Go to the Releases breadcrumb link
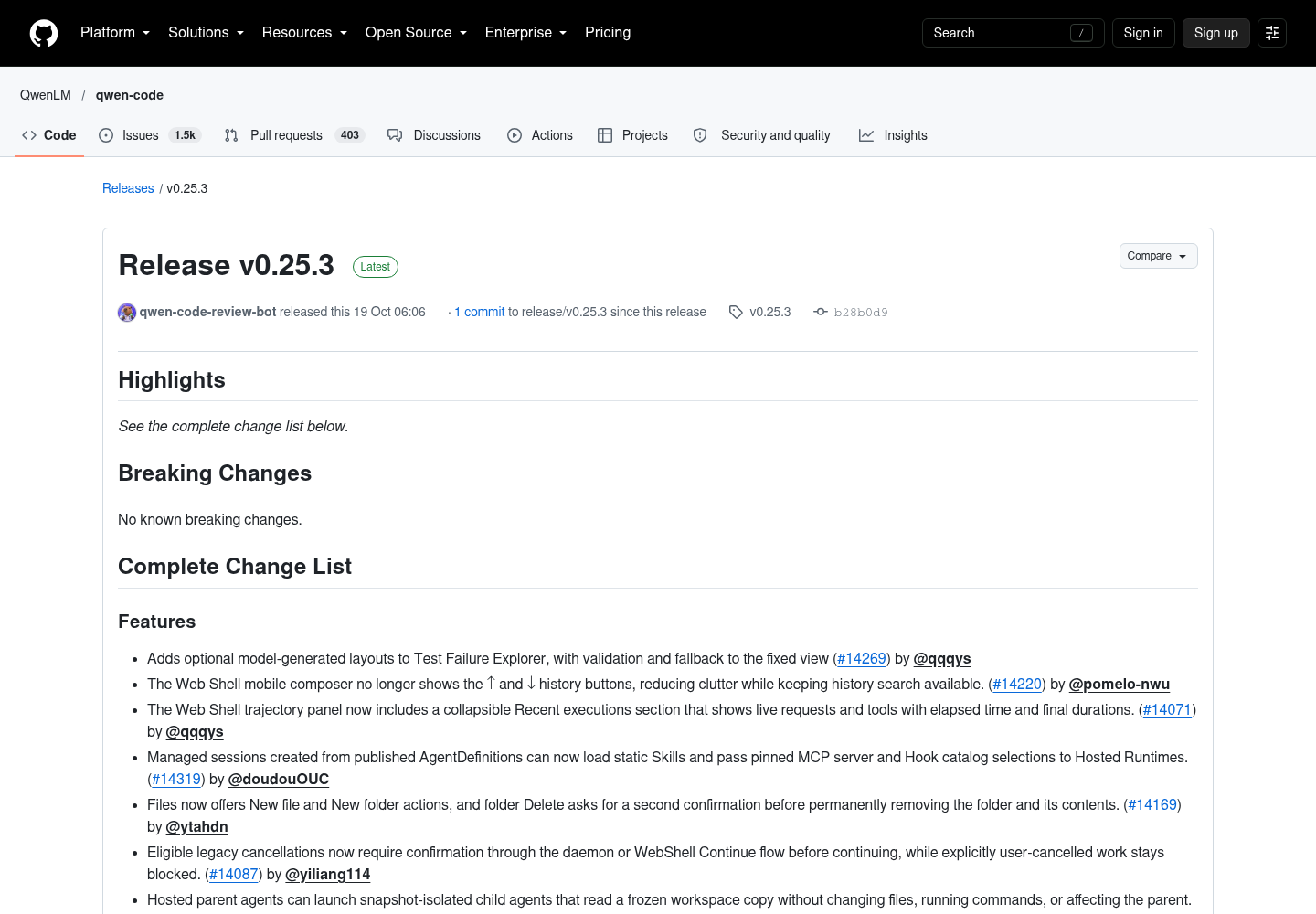 click(128, 188)
